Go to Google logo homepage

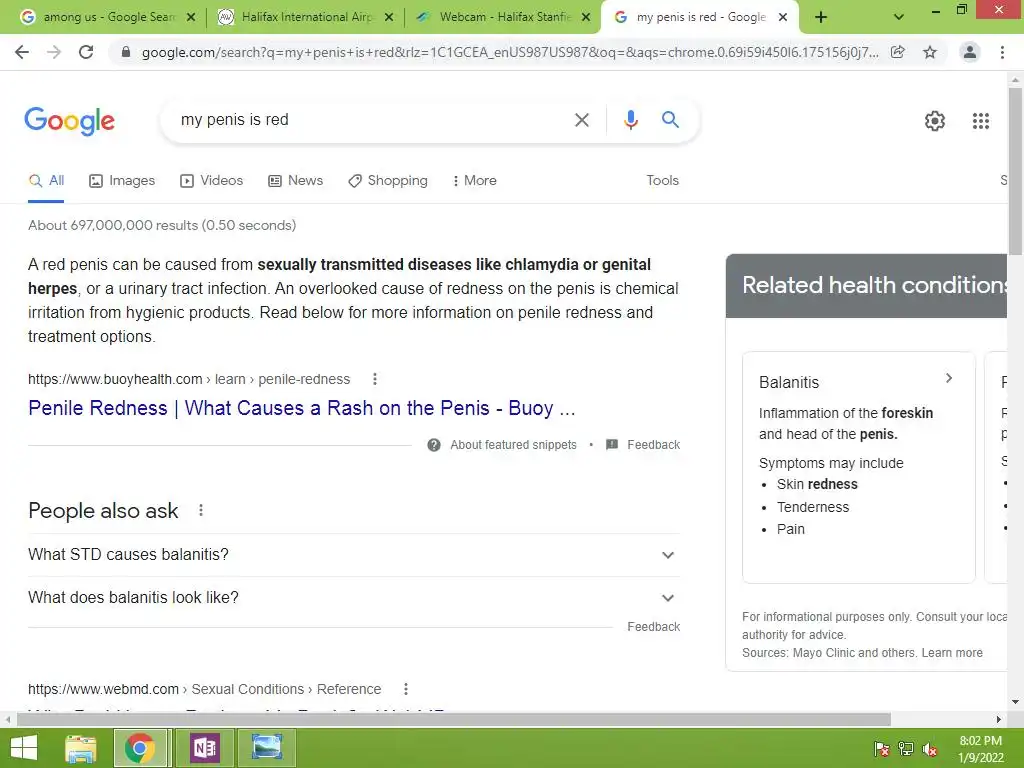[x=69, y=121]
